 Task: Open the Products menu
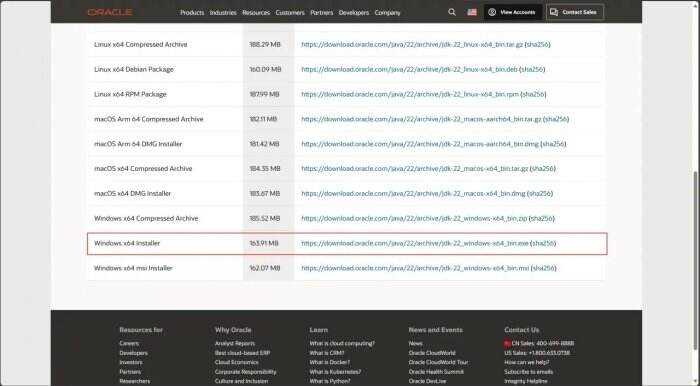pyautogui.click(x=192, y=12)
